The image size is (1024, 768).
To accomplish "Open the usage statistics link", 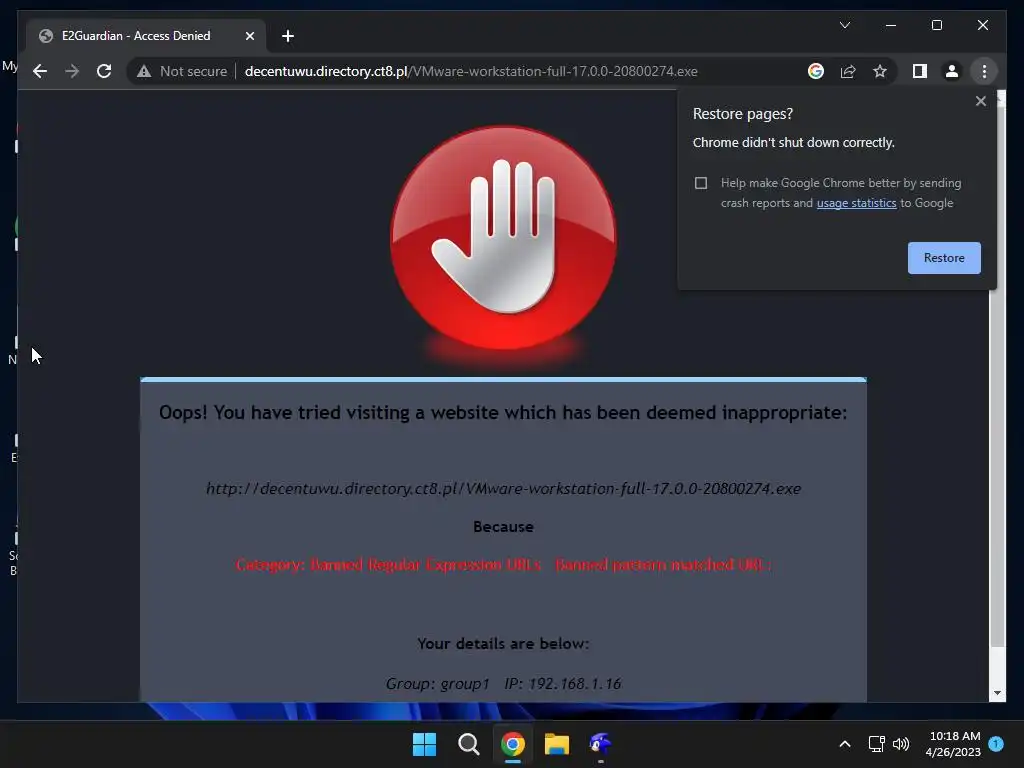I will (856, 203).
